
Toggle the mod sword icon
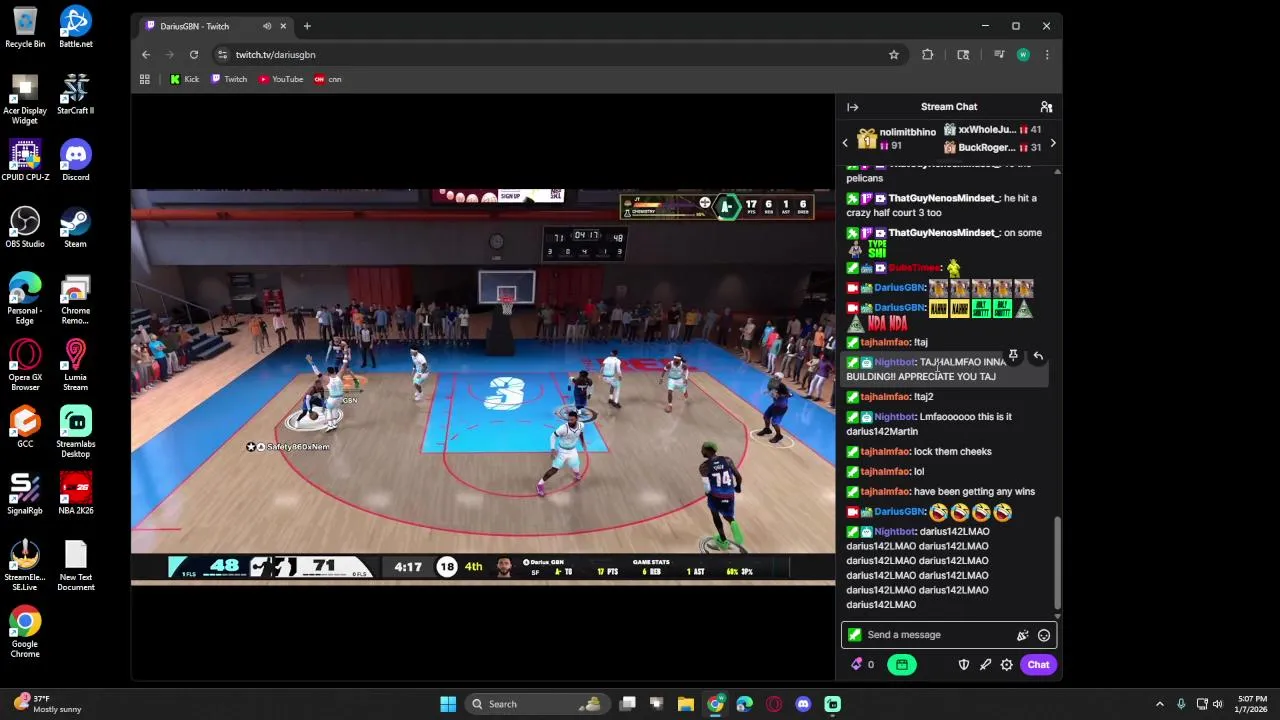[985, 665]
